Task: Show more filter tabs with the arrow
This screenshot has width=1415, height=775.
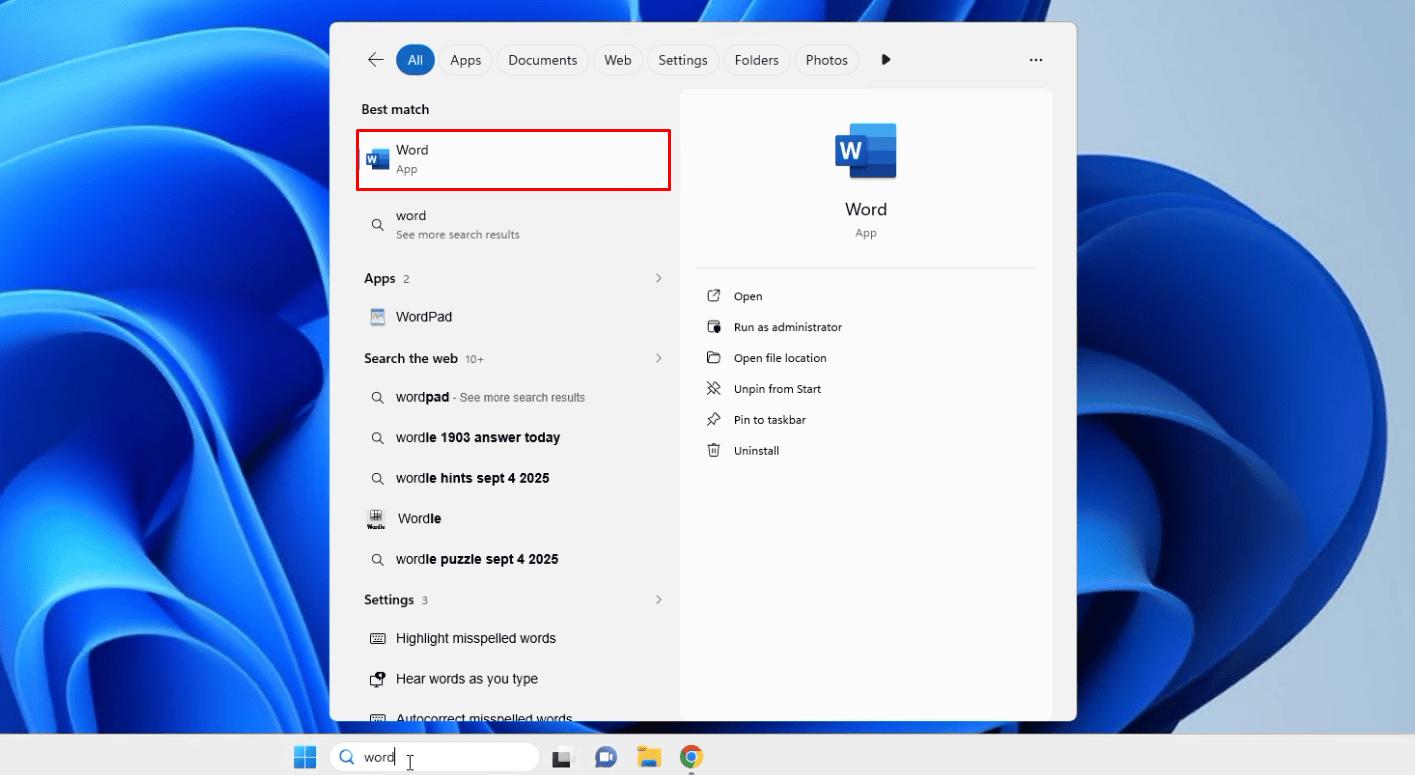Action: [886, 60]
